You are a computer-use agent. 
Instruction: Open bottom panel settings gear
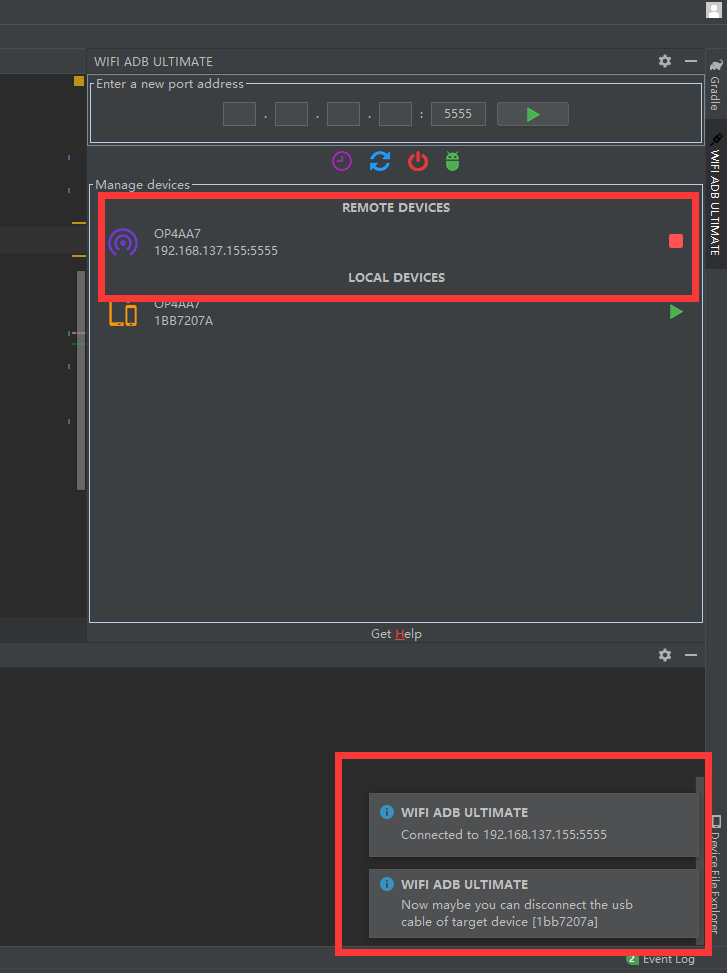664,655
